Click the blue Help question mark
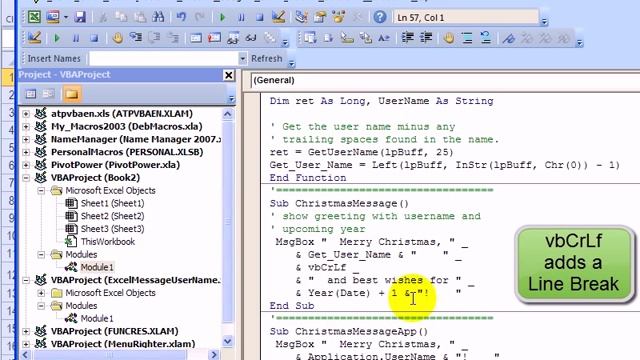The height and width of the screenshot is (360, 640). [380, 17]
